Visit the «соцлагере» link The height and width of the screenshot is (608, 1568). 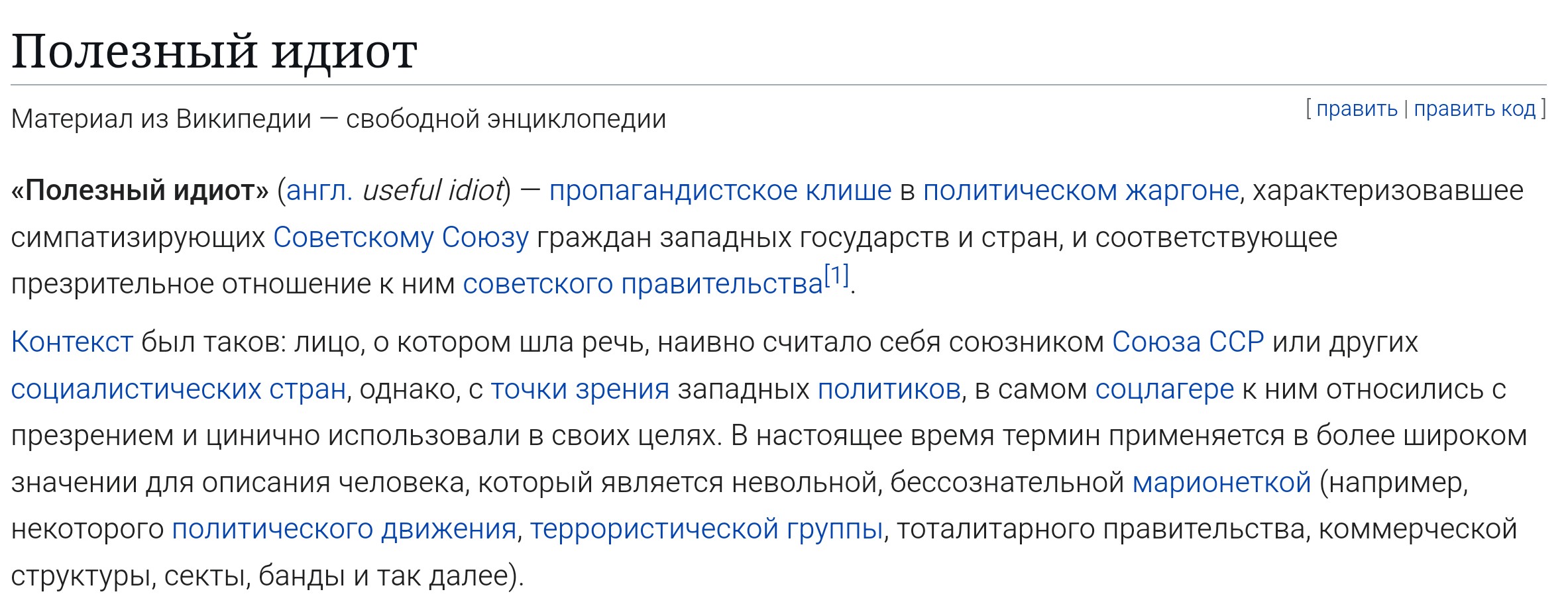[1164, 389]
